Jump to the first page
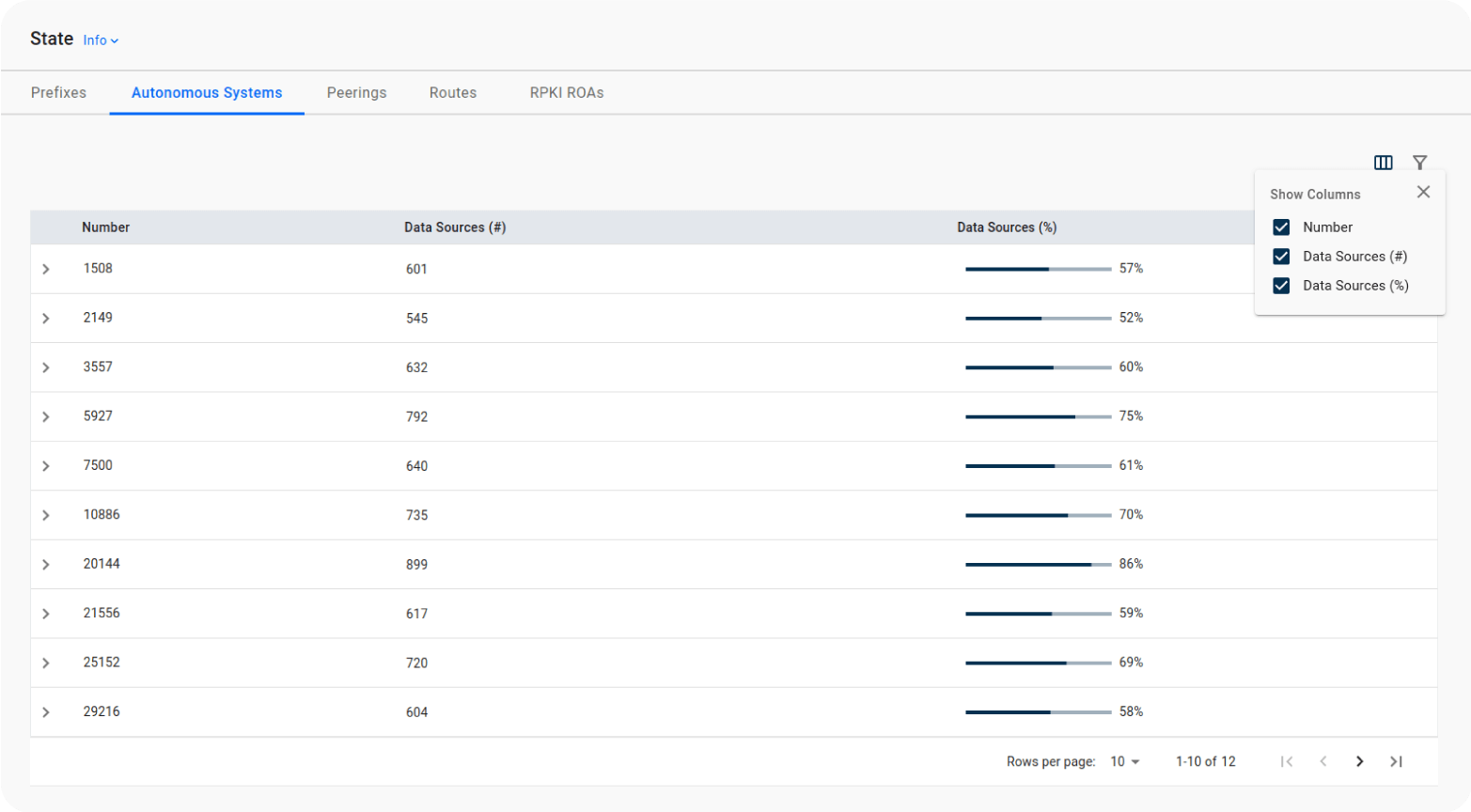1471x812 pixels. (x=1287, y=761)
